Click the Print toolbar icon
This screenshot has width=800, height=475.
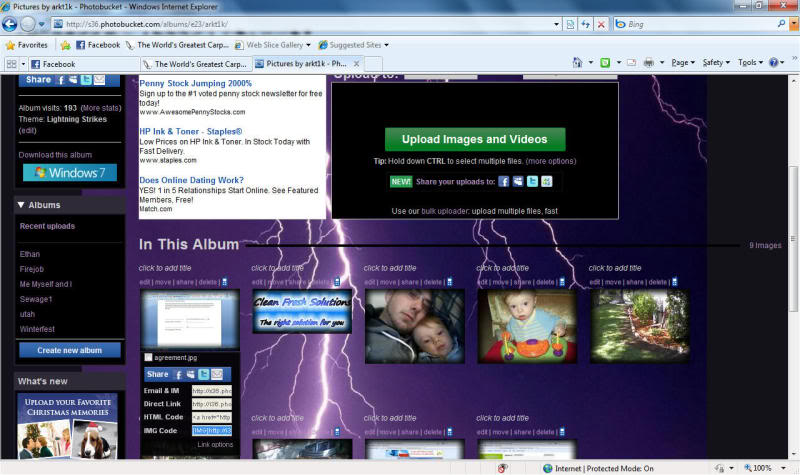[x=649, y=63]
